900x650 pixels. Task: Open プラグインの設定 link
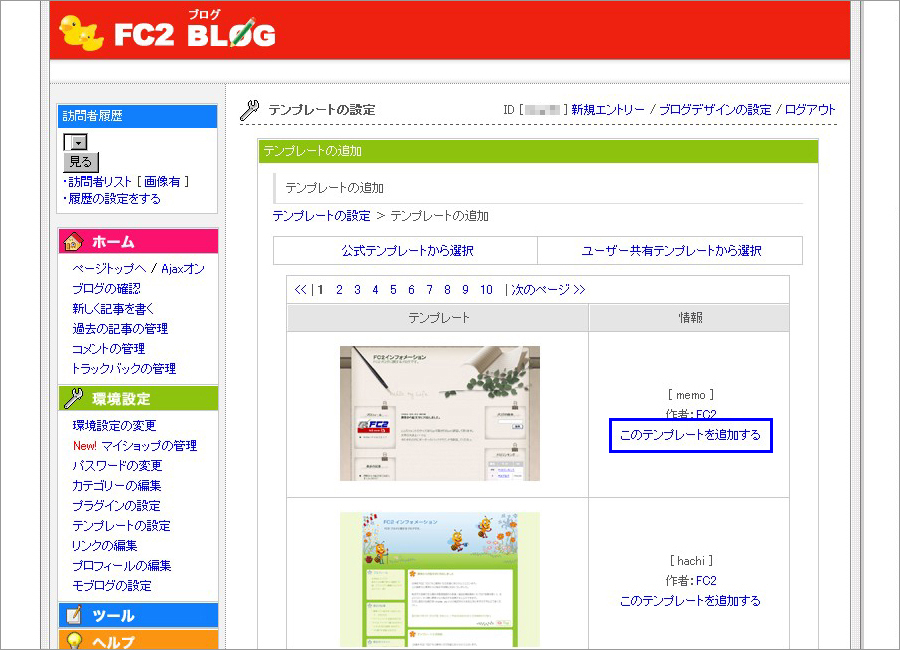(116, 506)
